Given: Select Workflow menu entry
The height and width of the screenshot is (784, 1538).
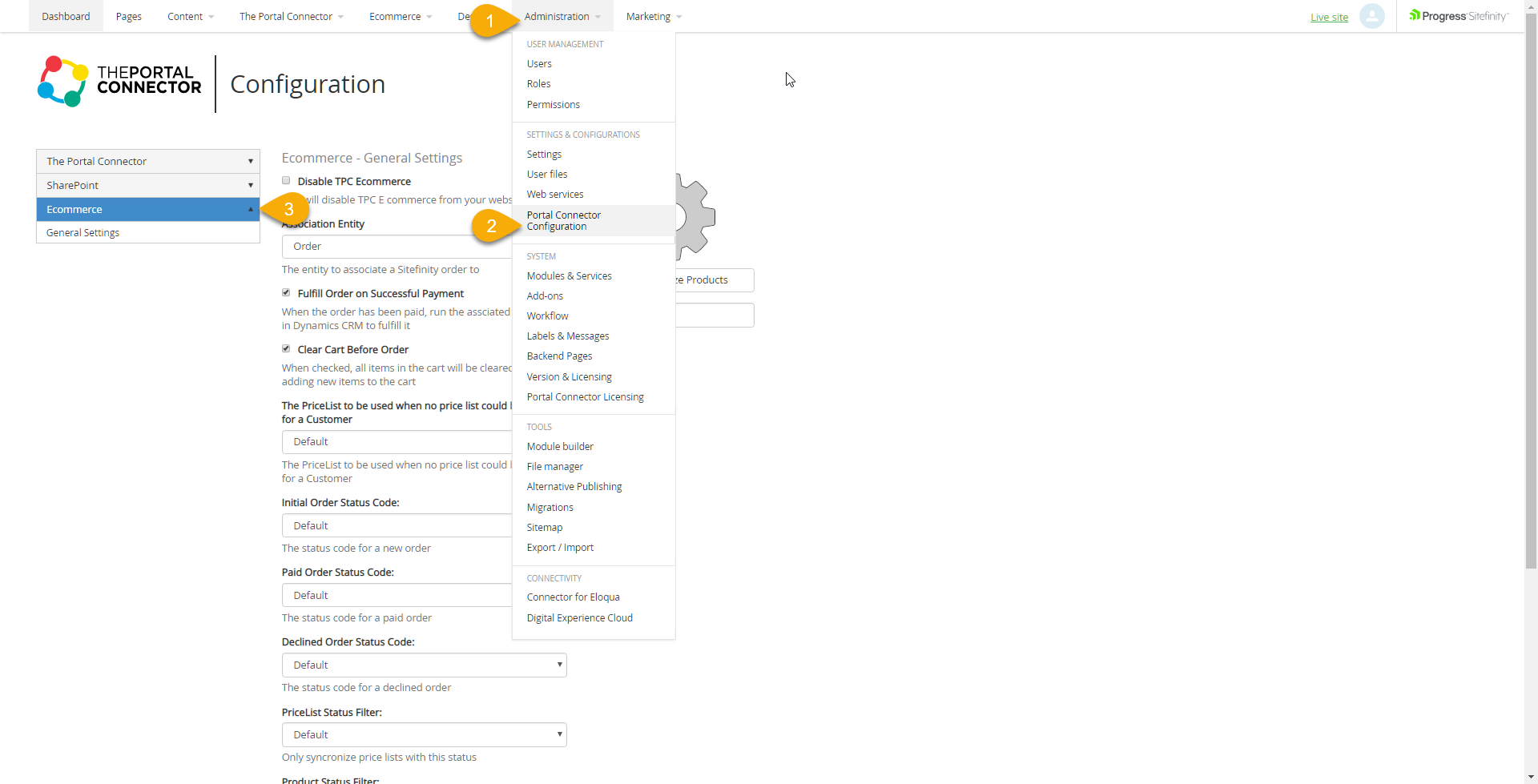Looking at the screenshot, I should 548,316.
